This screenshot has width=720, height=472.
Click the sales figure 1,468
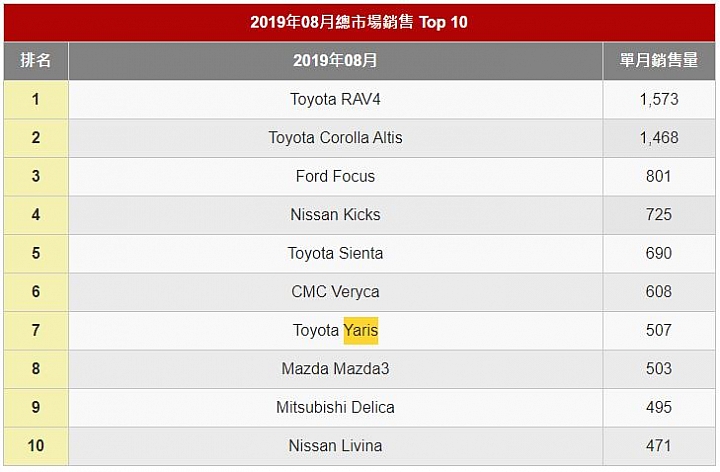click(x=659, y=138)
